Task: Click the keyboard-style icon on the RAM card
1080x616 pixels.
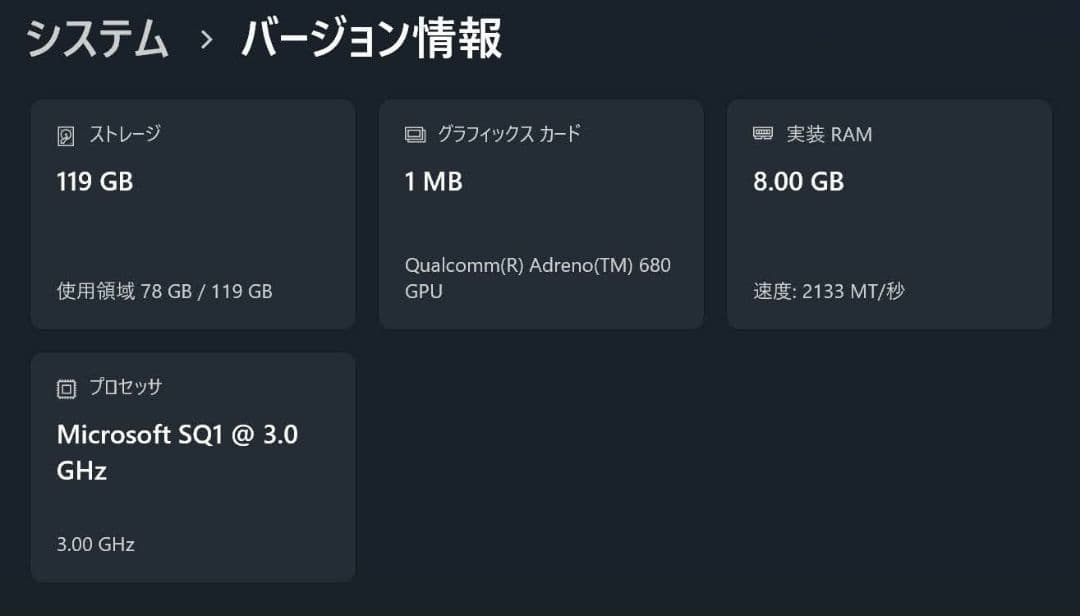Action: (x=762, y=134)
